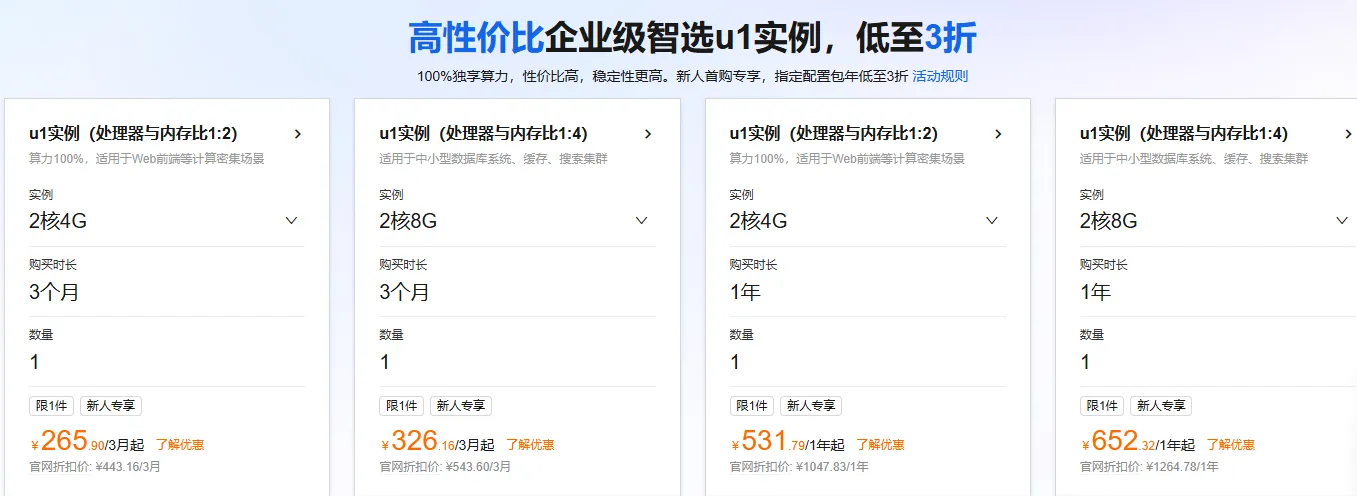1357x496 pixels.
Task: Open arrow on the ¥652.32 u1实例 card title
Action: tap(1348, 134)
